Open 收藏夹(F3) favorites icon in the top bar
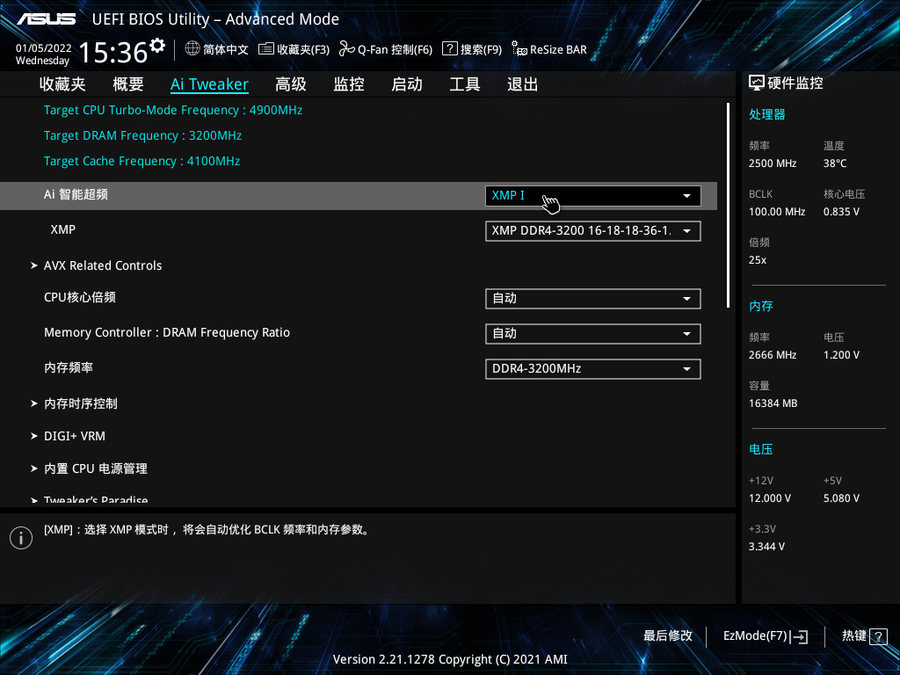This screenshot has width=900, height=675. coord(266,49)
